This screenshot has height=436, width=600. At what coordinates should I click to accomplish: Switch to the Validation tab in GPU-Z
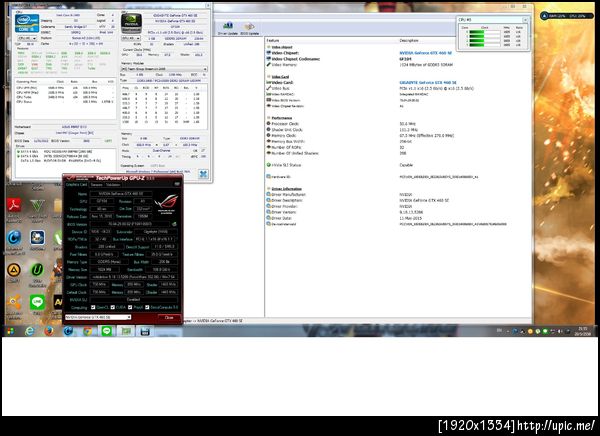pyautogui.click(x=113, y=185)
